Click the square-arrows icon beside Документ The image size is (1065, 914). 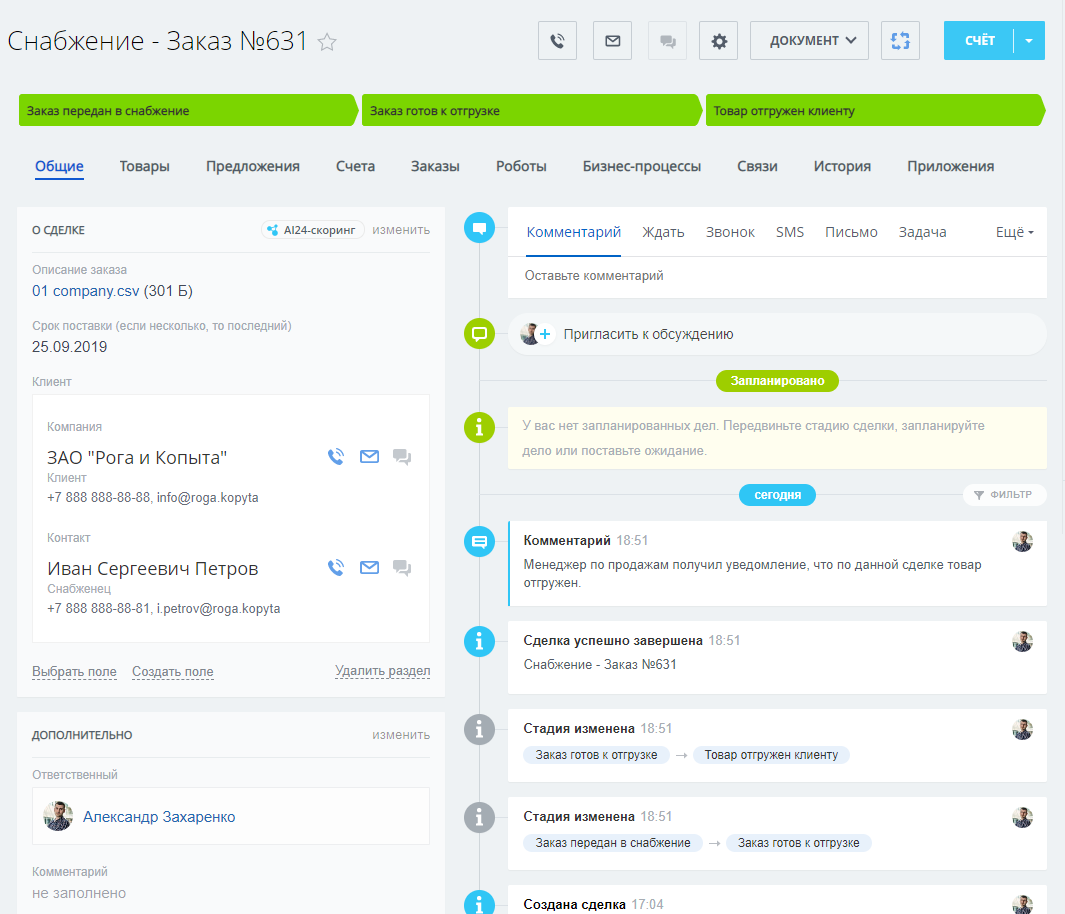click(x=900, y=41)
